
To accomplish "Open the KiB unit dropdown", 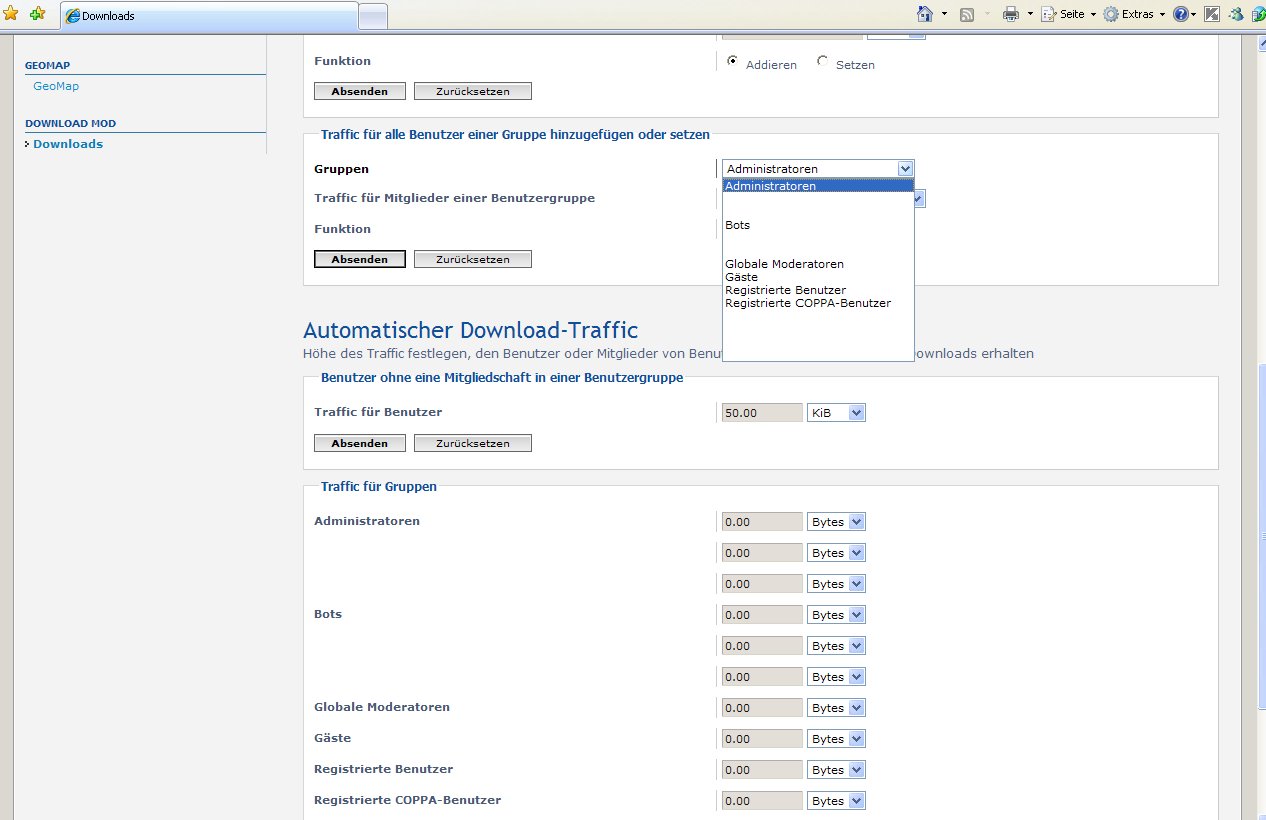I will [x=836, y=412].
